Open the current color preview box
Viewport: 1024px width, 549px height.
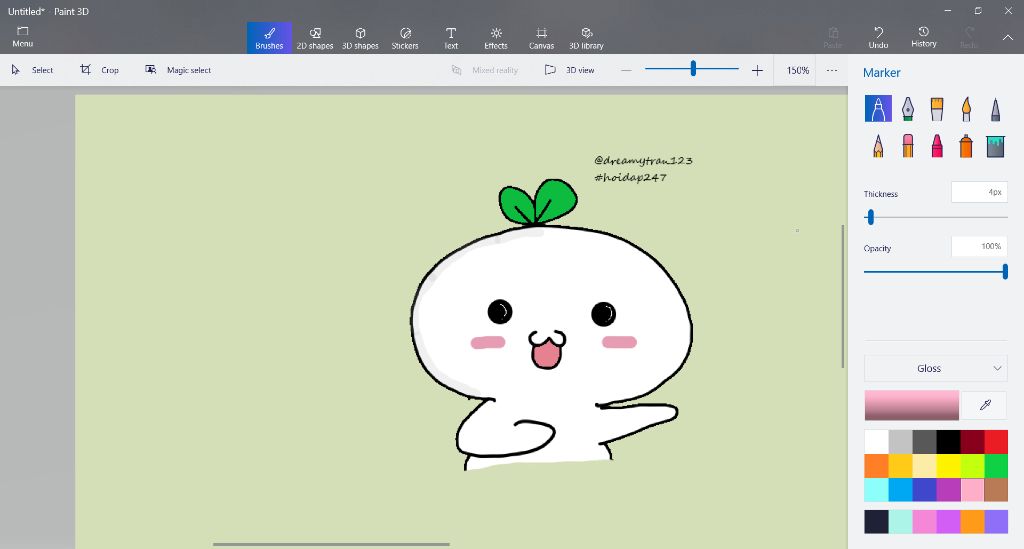point(912,405)
